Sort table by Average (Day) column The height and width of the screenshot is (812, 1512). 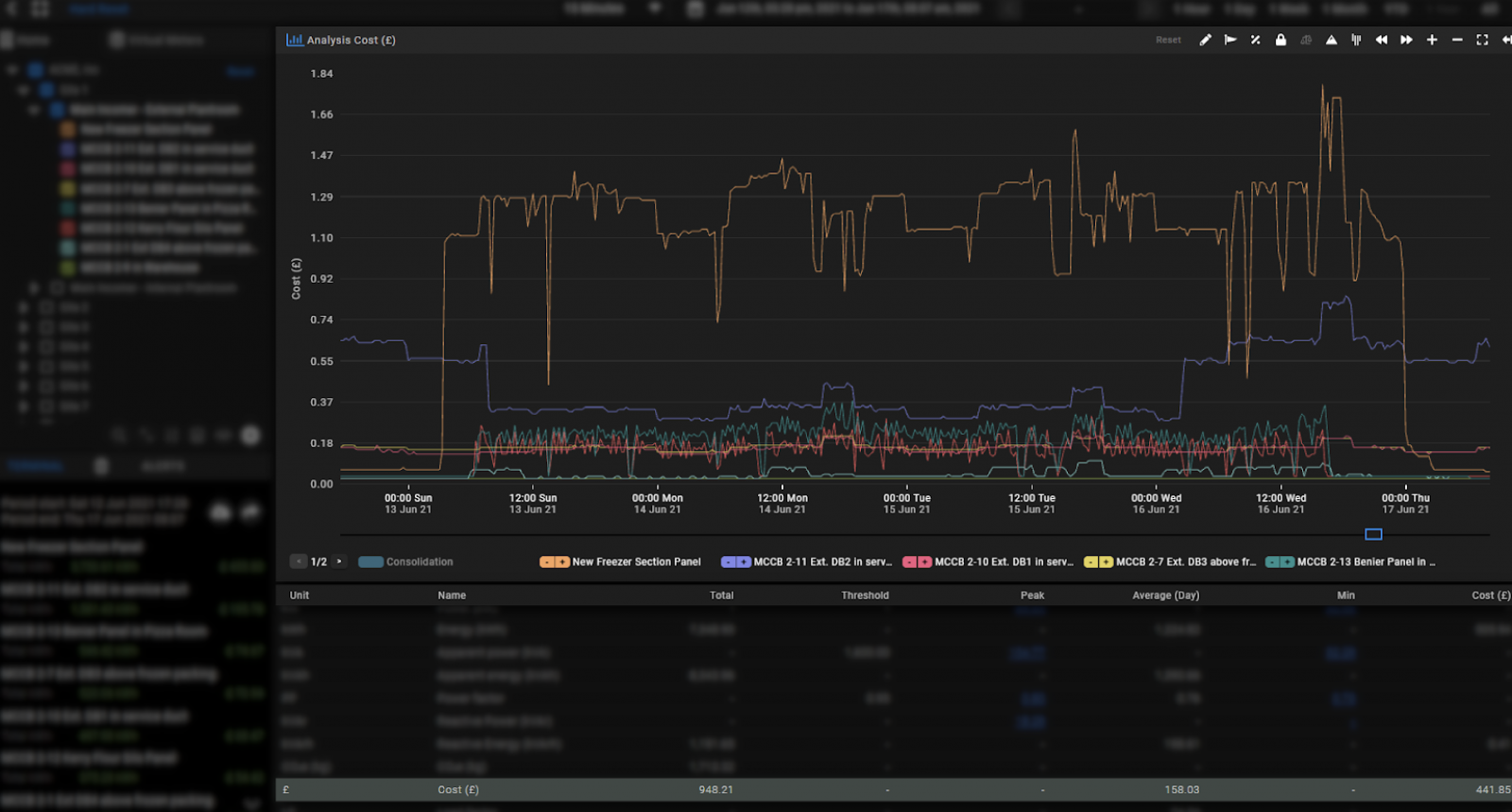[x=1166, y=596]
